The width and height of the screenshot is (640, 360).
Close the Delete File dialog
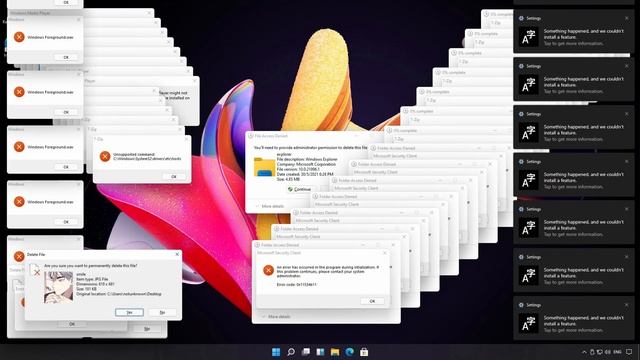point(177,254)
